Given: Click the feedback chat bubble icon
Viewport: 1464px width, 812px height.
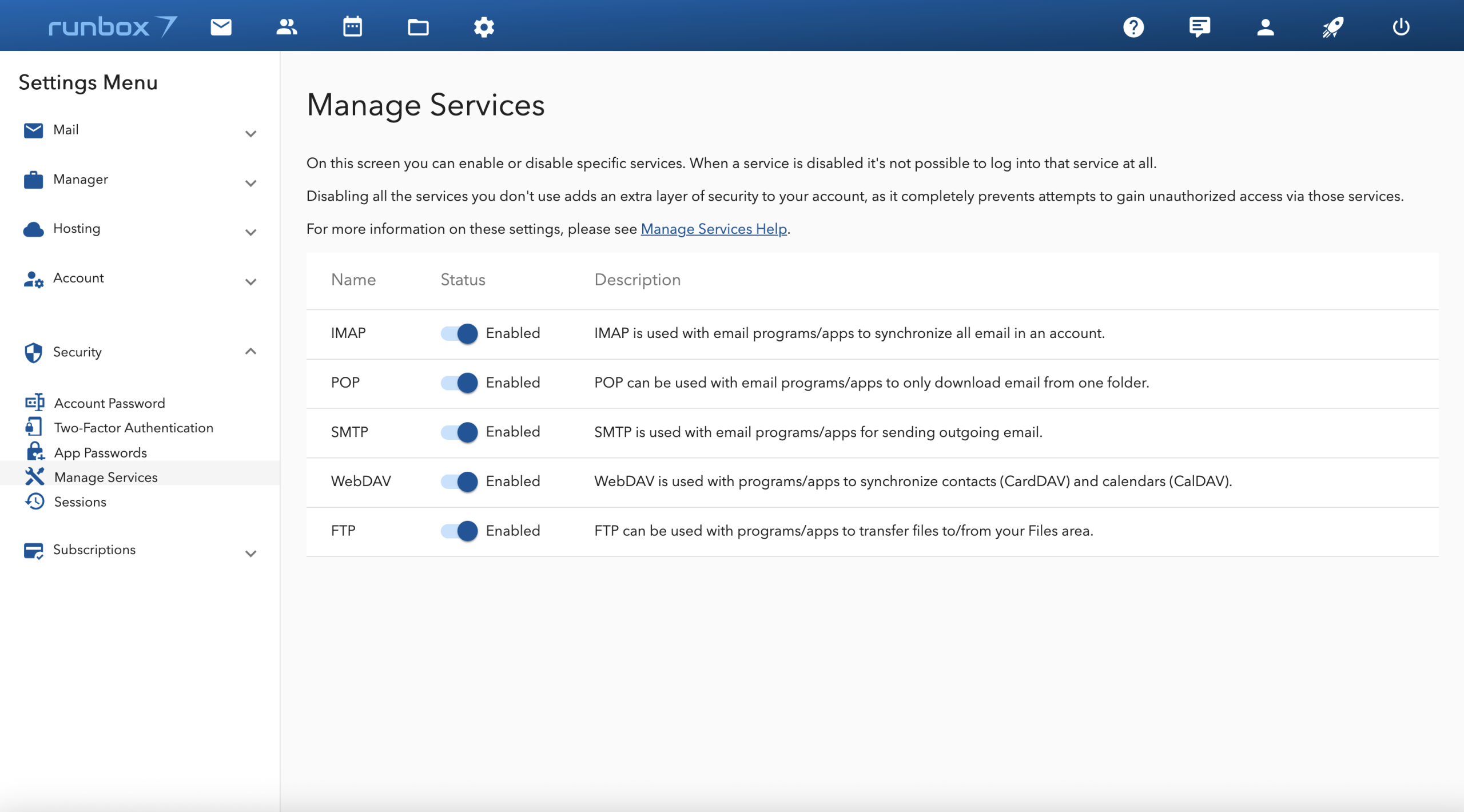Looking at the screenshot, I should point(1199,27).
